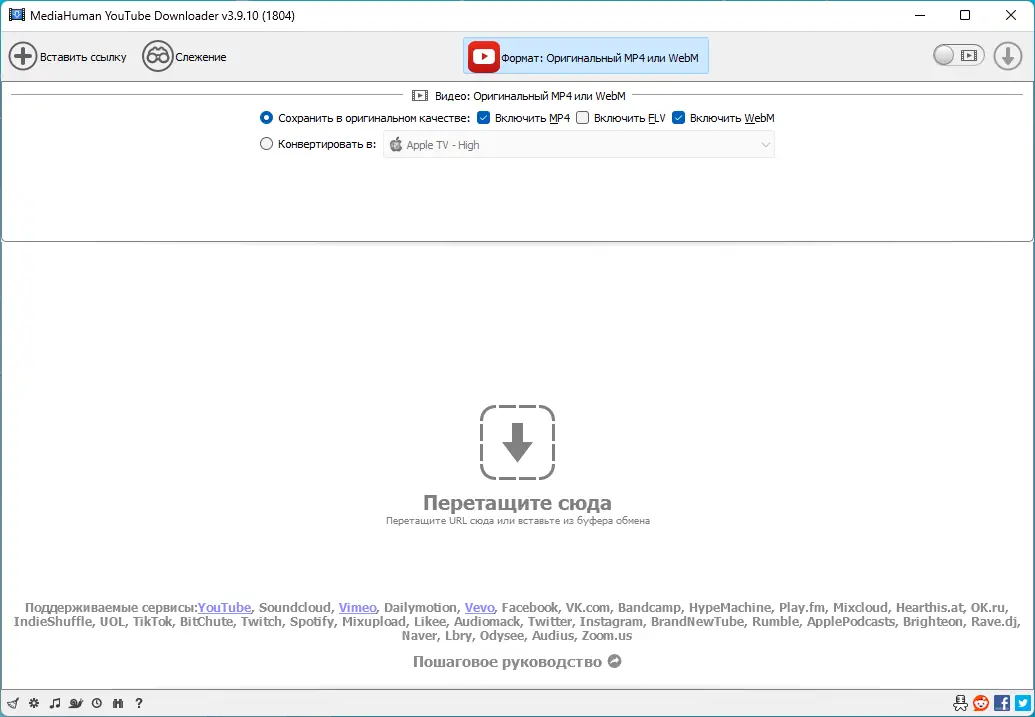Open settings via the gear icon
1035x717 pixels.
tap(33, 703)
